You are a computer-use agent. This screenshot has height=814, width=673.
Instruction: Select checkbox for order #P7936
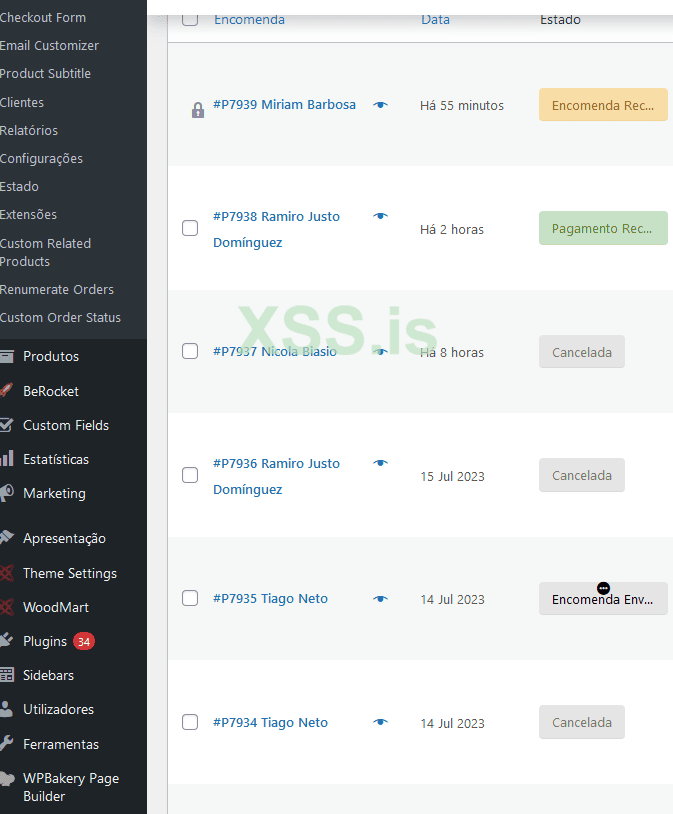190,475
